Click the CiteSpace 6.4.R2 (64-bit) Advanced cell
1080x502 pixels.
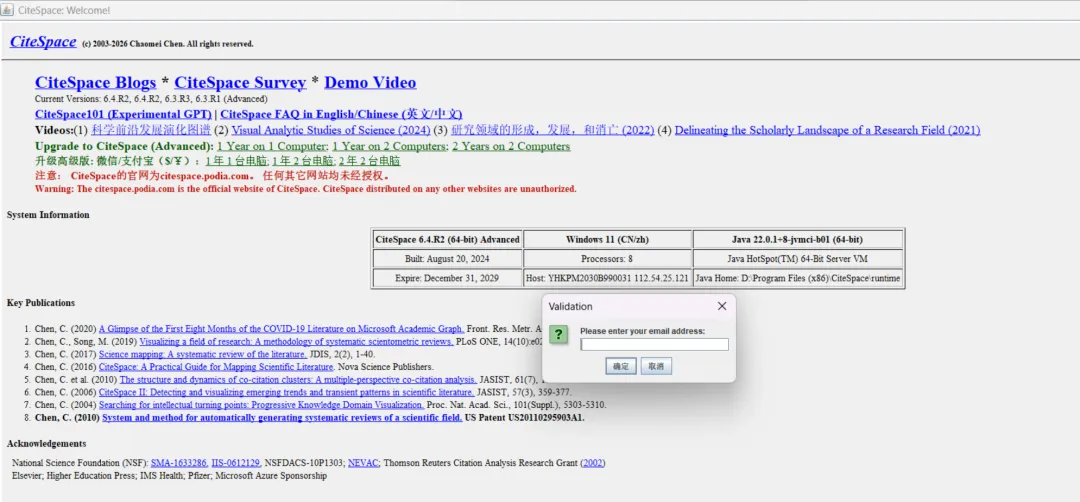pos(447,240)
